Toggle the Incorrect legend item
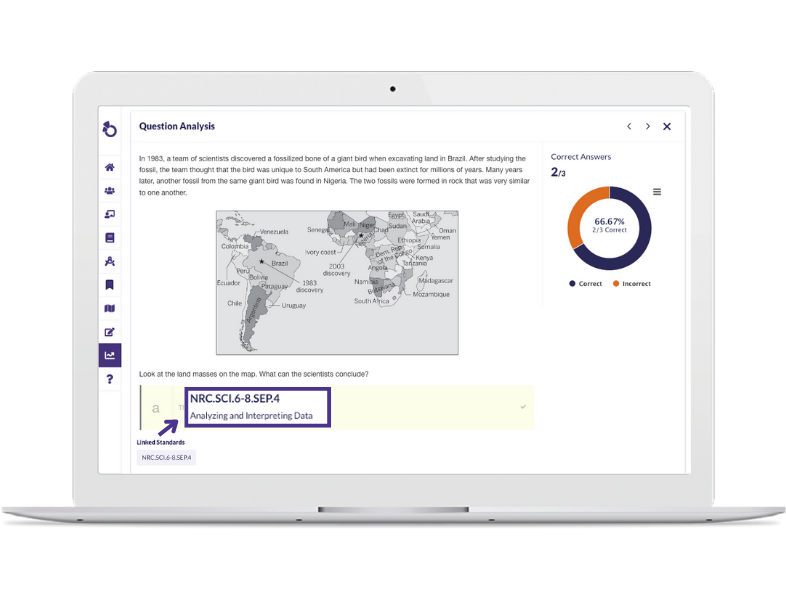 tap(630, 284)
